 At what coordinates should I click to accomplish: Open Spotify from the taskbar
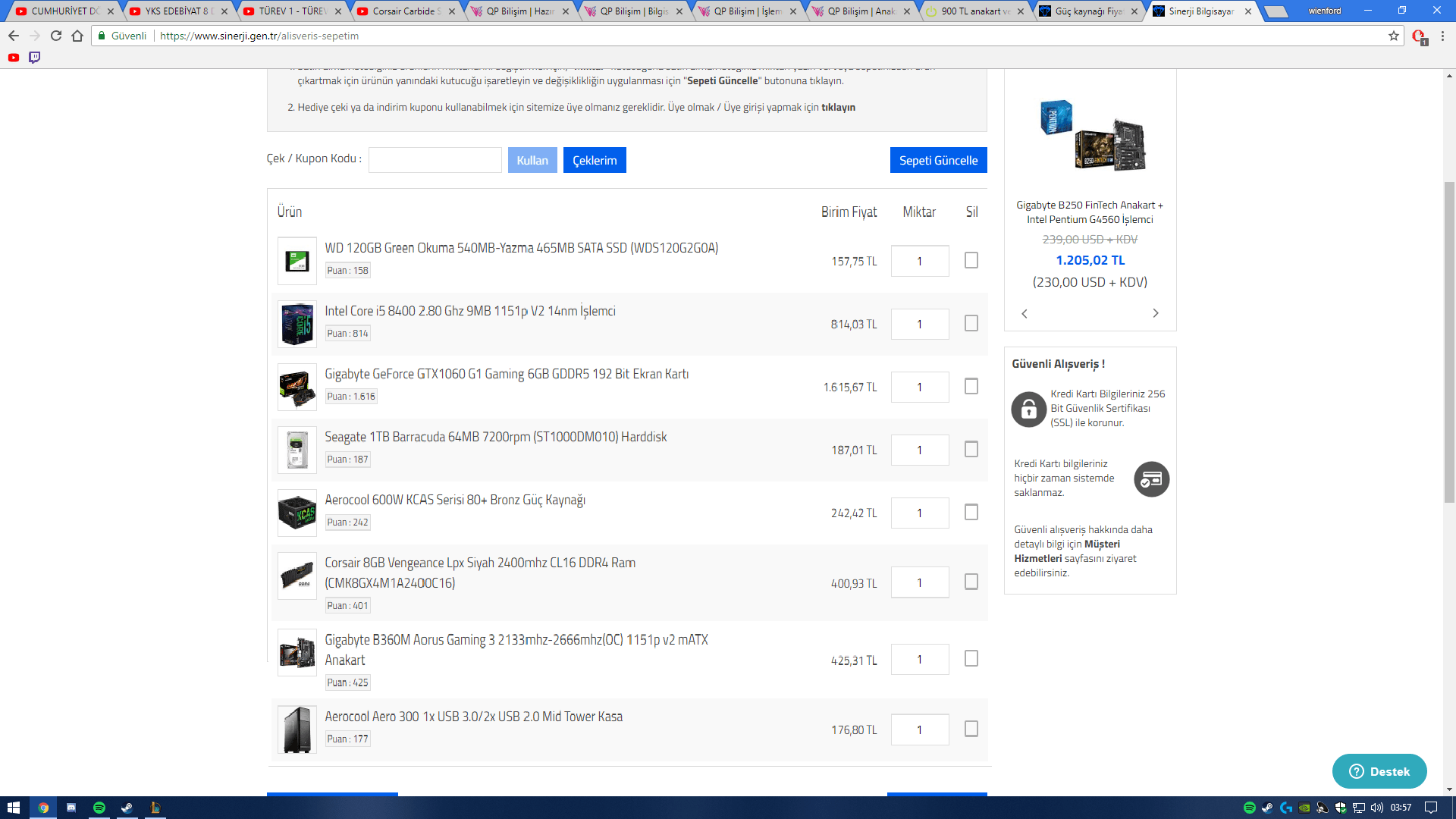(99, 808)
